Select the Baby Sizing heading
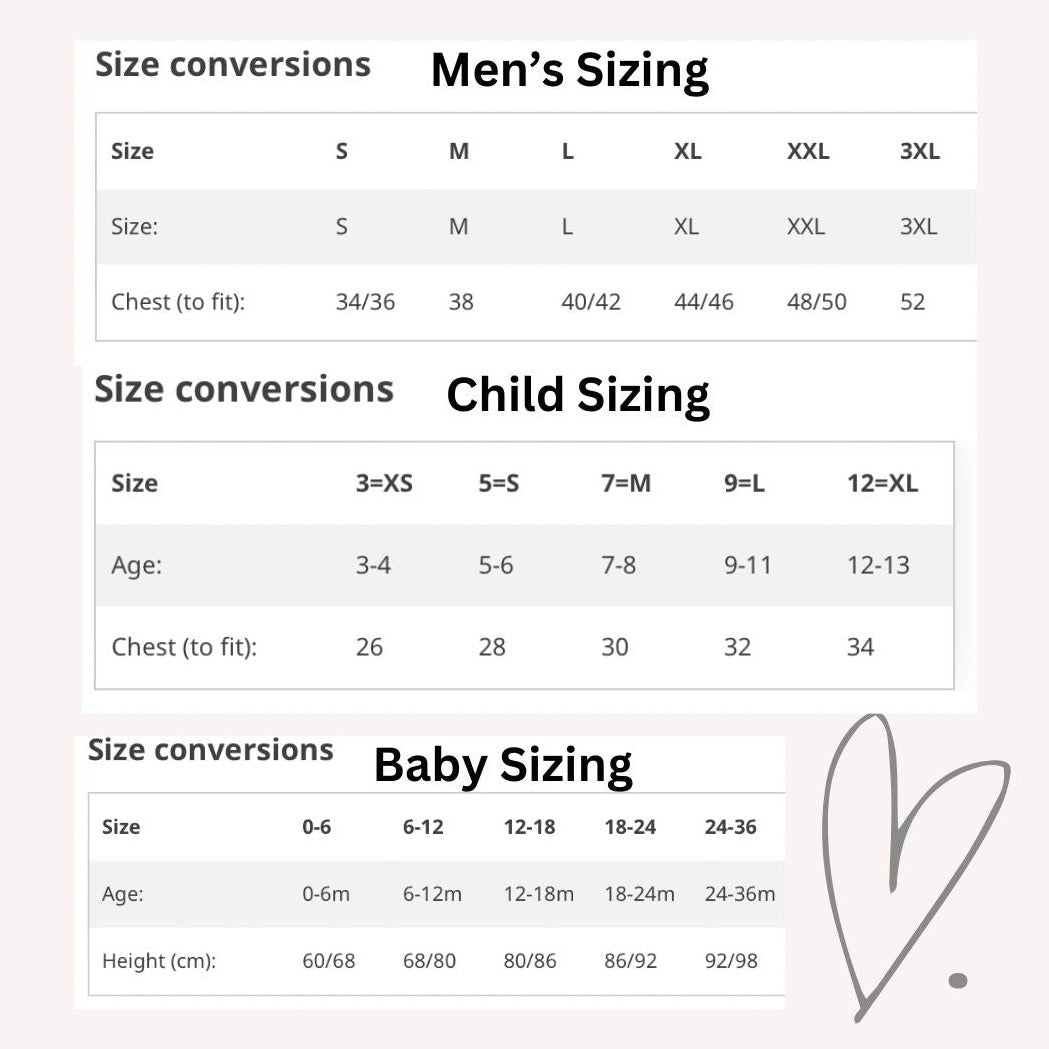This screenshot has width=1049, height=1049. pos(503,766)
